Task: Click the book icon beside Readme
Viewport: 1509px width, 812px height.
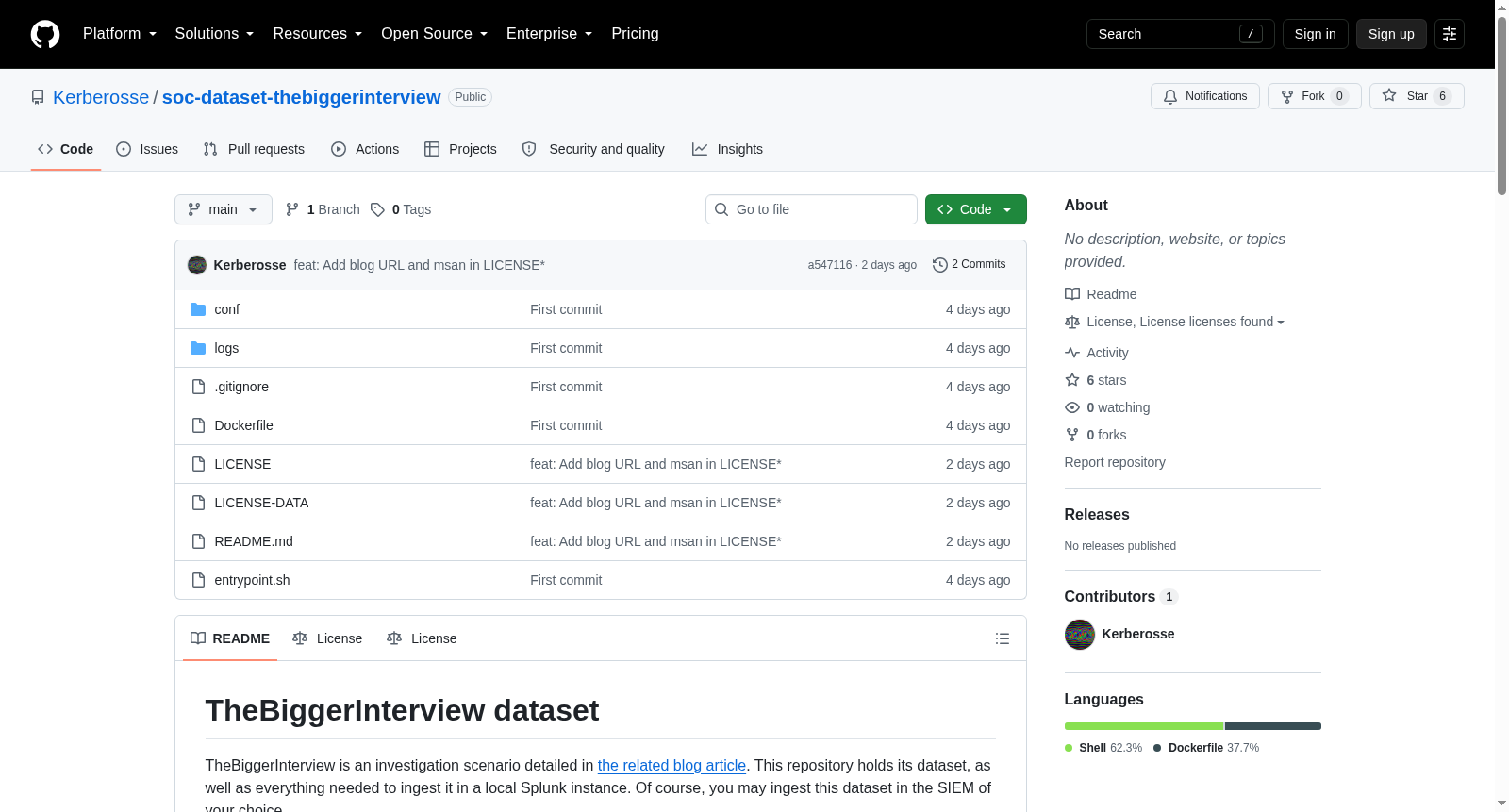Action: 1072,294
